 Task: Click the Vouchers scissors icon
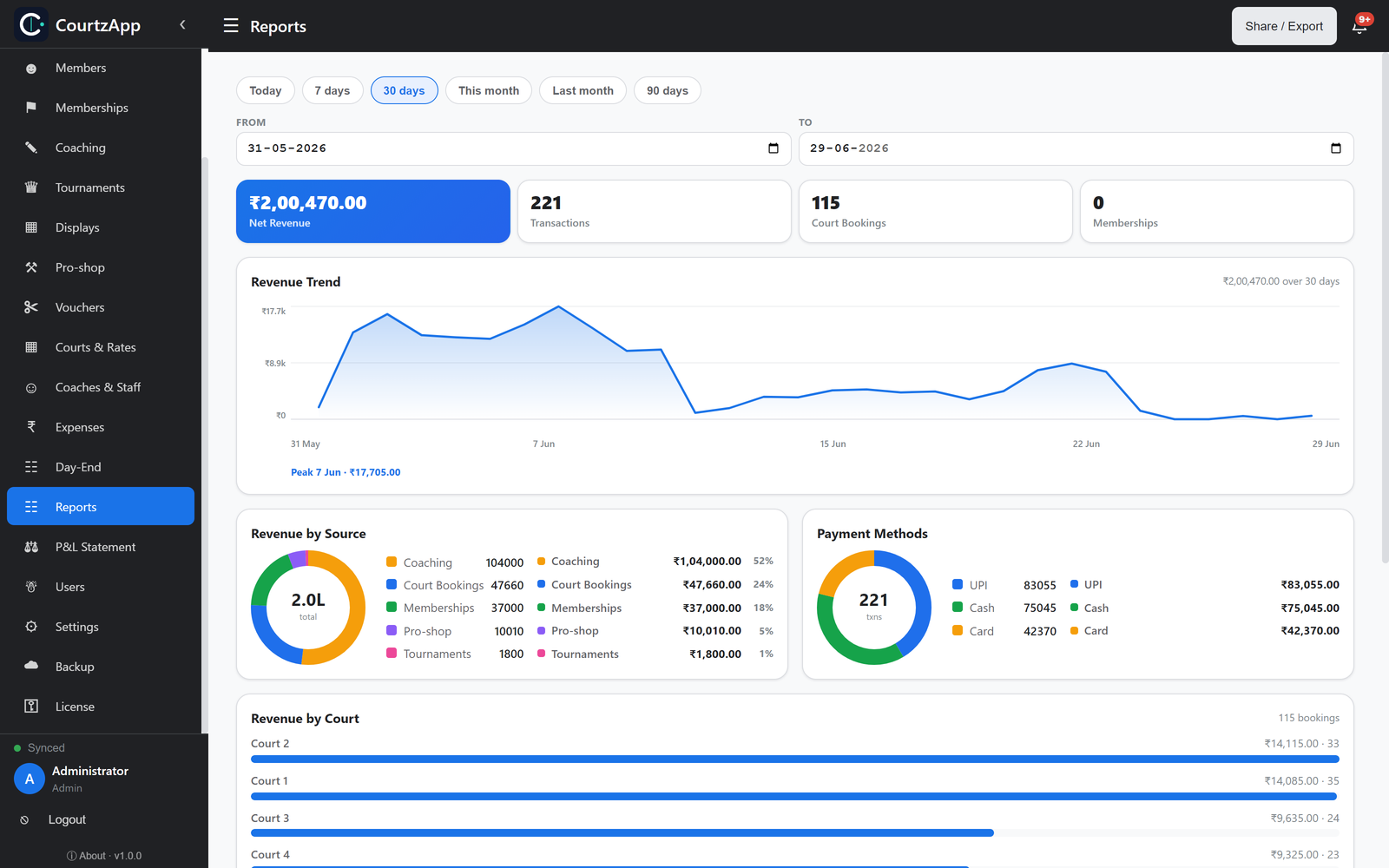[x=31, y=307]
